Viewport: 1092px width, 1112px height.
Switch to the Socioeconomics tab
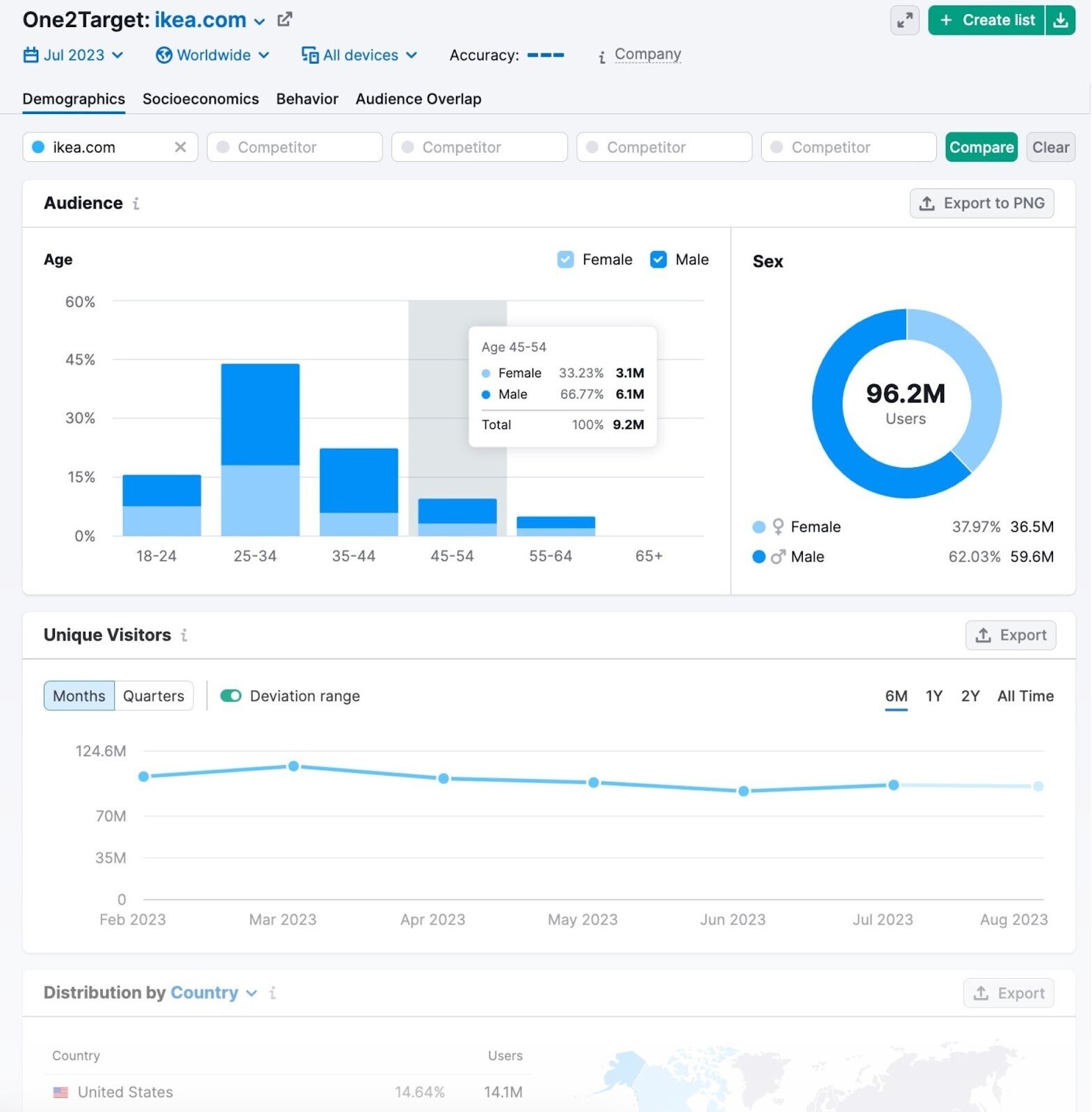(x=200, y=99)
